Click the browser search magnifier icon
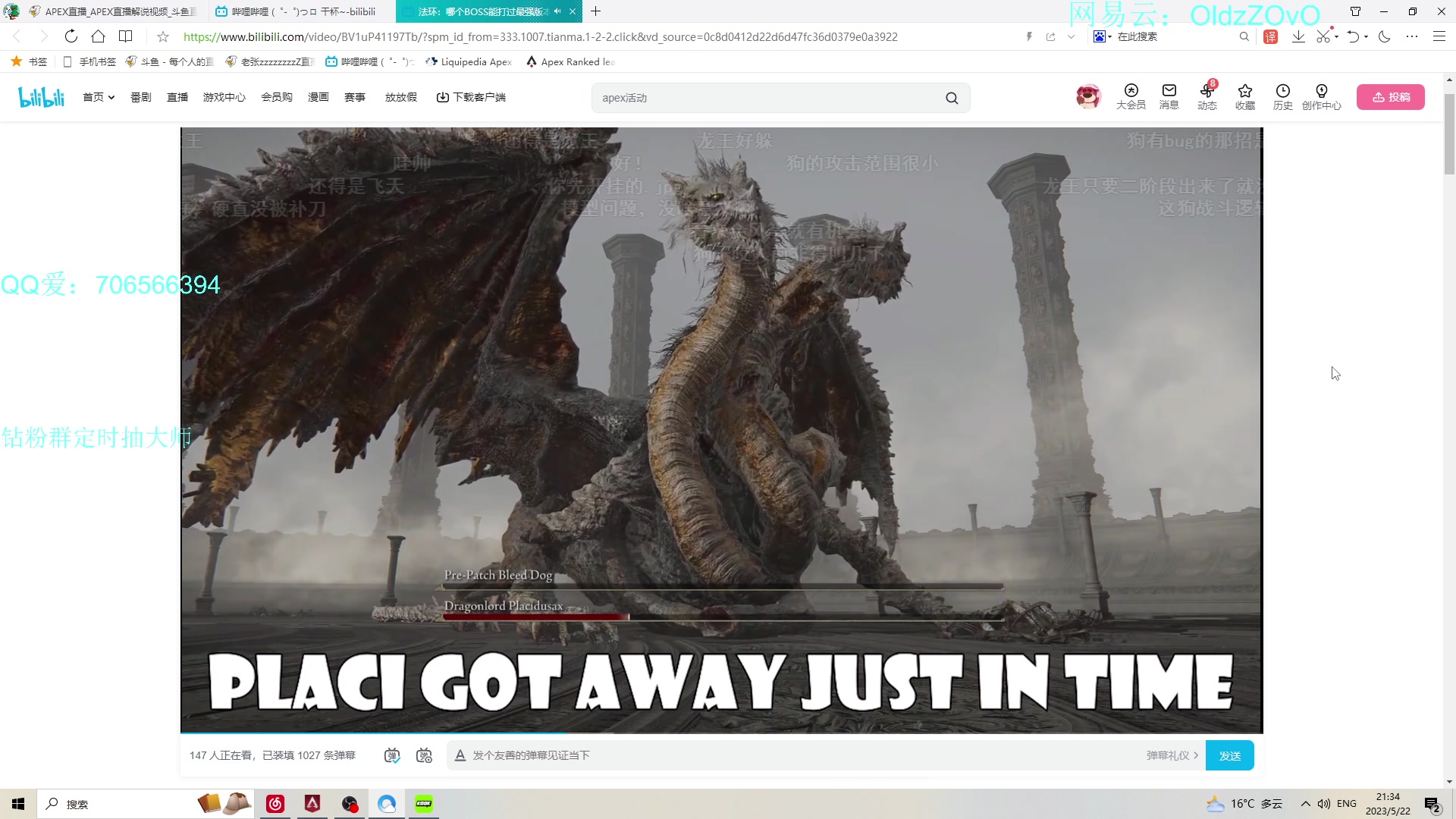The height and width of the screenshot is (819, 1456). 1244,36
